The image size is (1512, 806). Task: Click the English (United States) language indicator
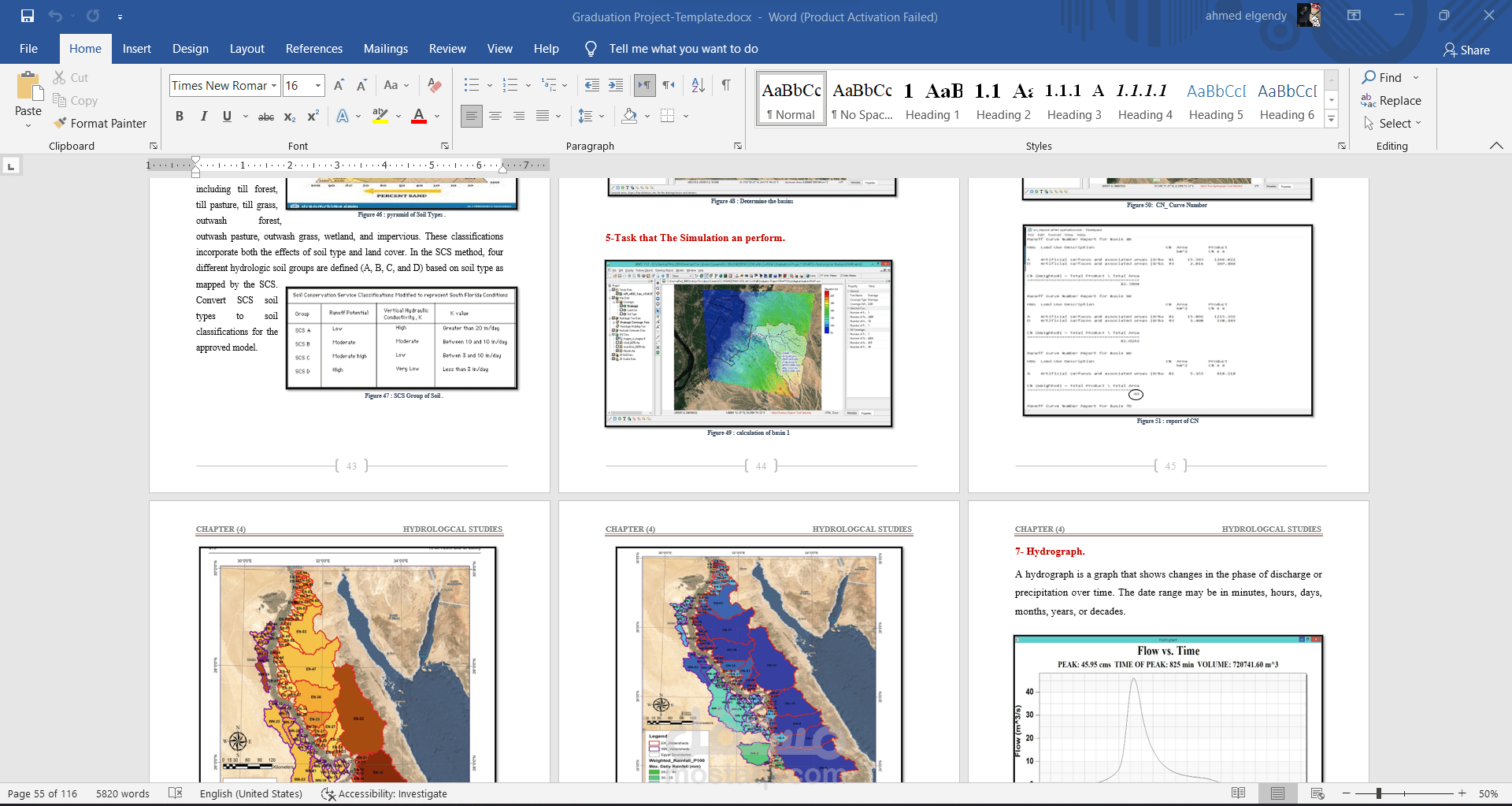click(x=251, y=793)
